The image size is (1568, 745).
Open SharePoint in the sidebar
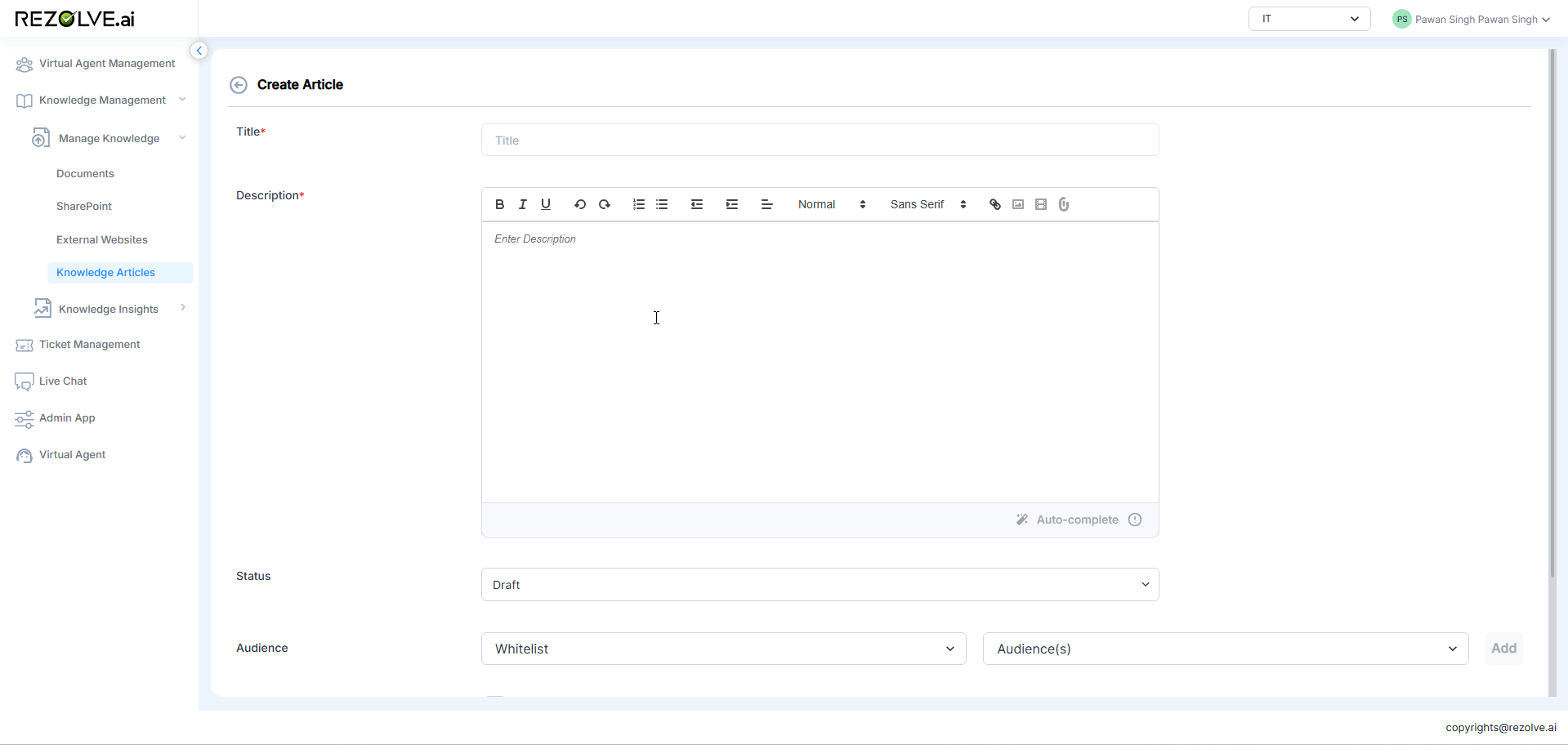click(x=84, y=207)
